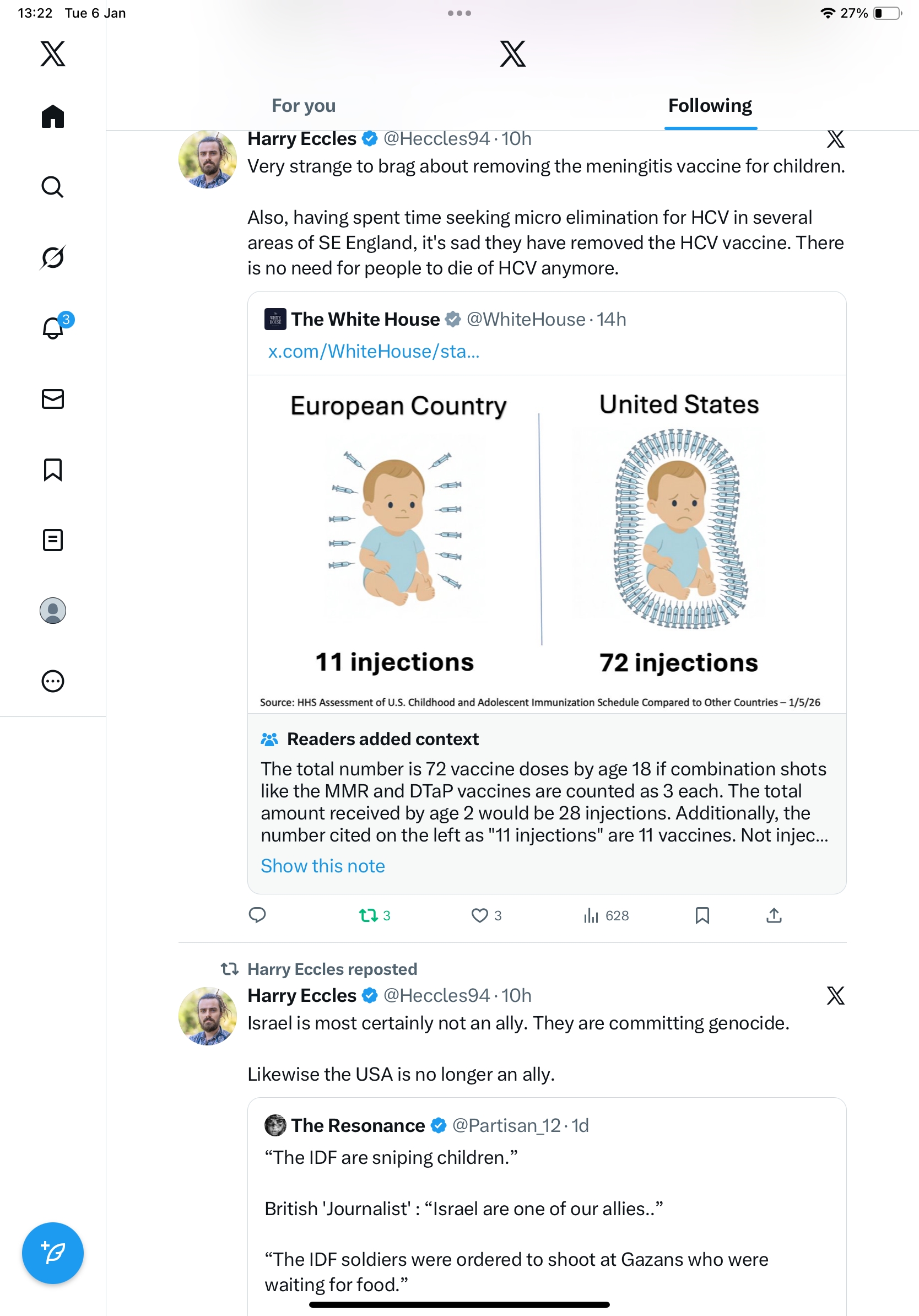Open Notifications bell with 3 badge

click(x=53, y=328)
